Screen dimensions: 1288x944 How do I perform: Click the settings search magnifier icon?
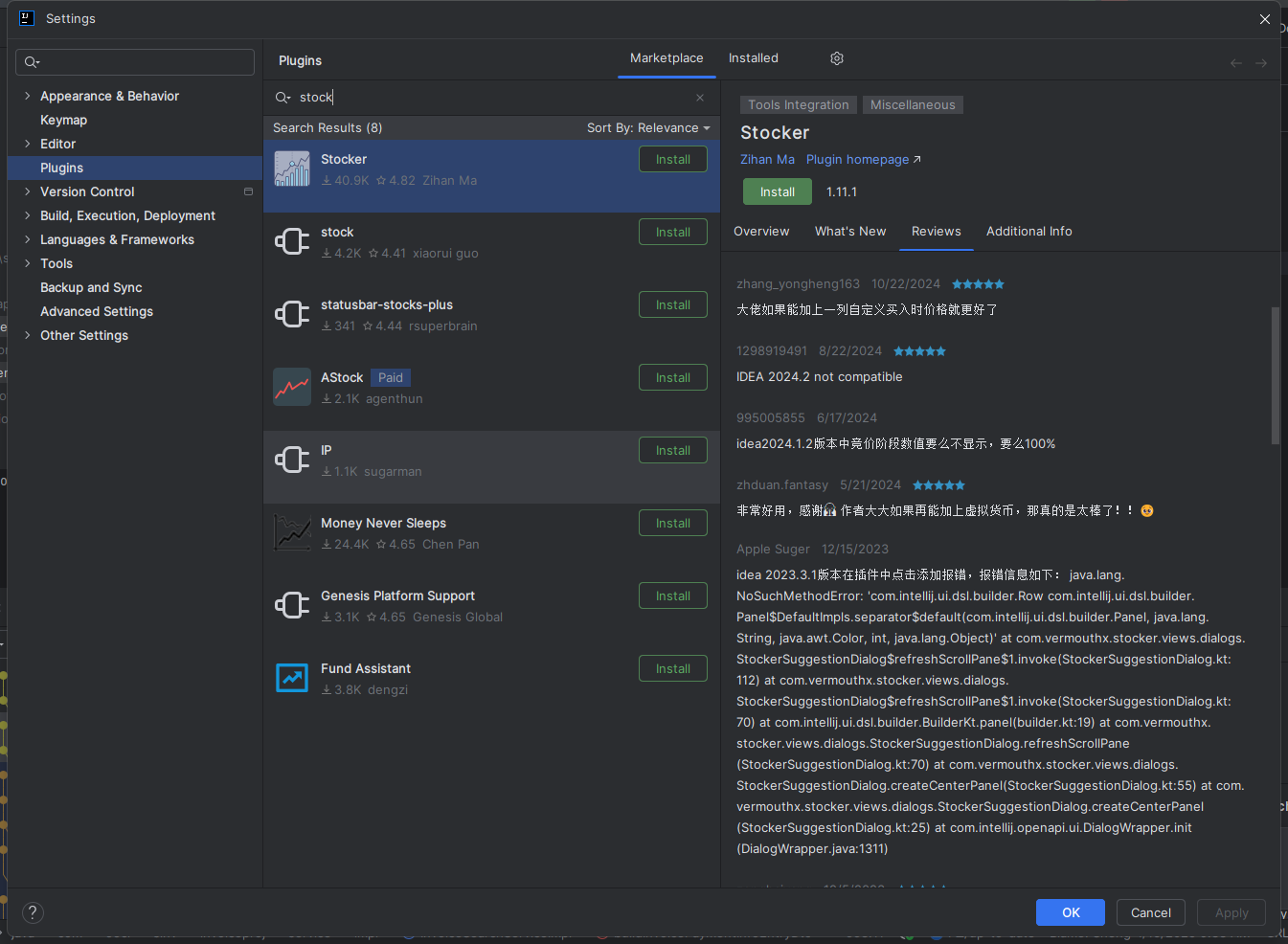tap(32, 62)
